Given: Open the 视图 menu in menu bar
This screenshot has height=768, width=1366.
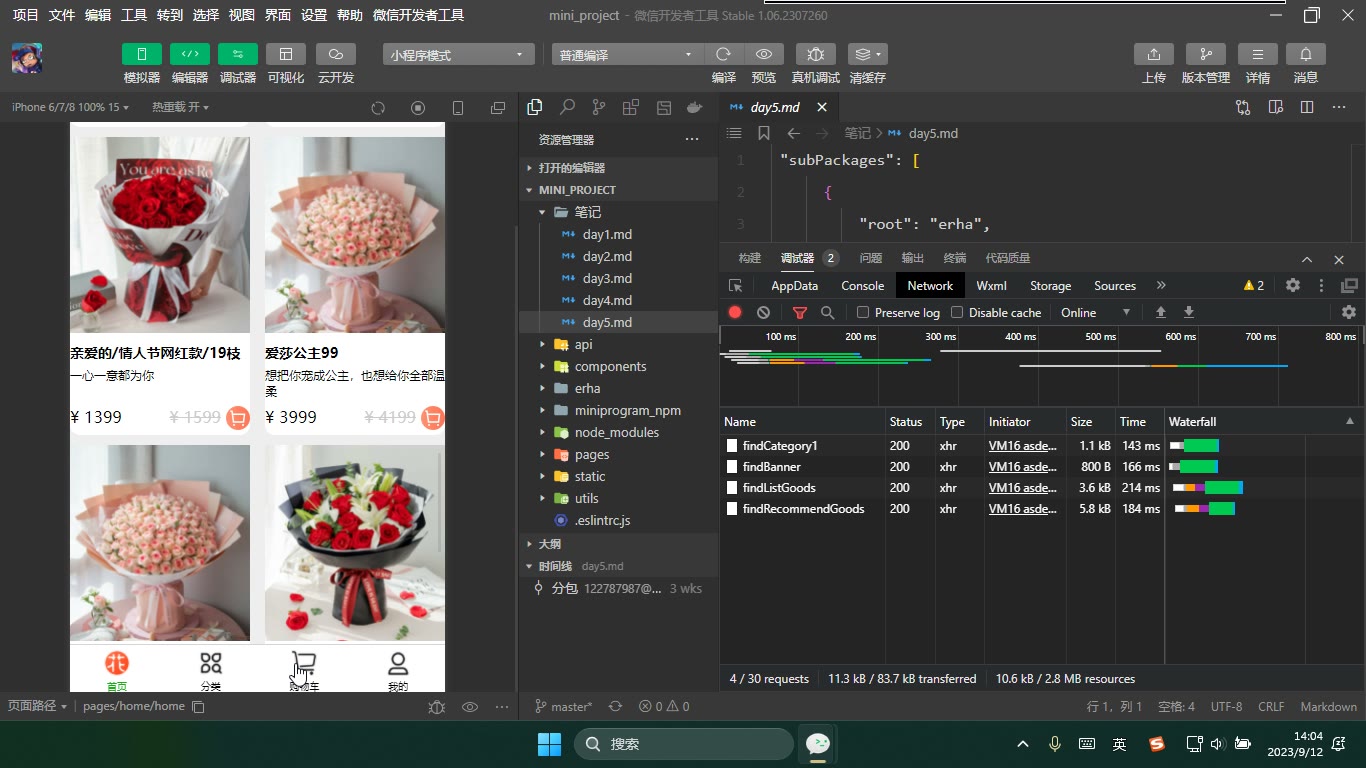Looking at the screenshot, I should pyautogui.click(x=241, y=15).
